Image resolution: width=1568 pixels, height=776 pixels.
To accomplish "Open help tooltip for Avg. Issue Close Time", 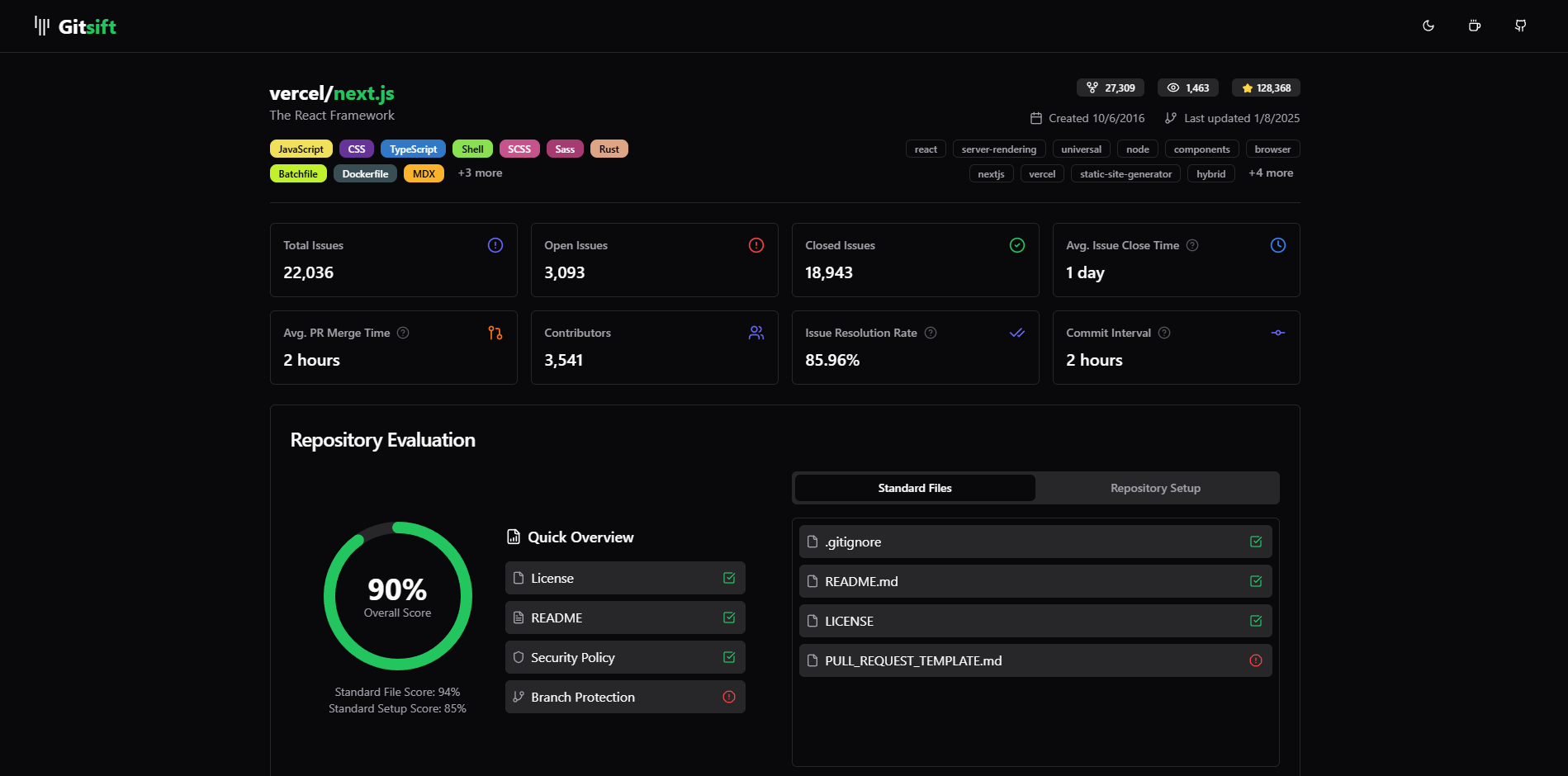I will 1192,245.
